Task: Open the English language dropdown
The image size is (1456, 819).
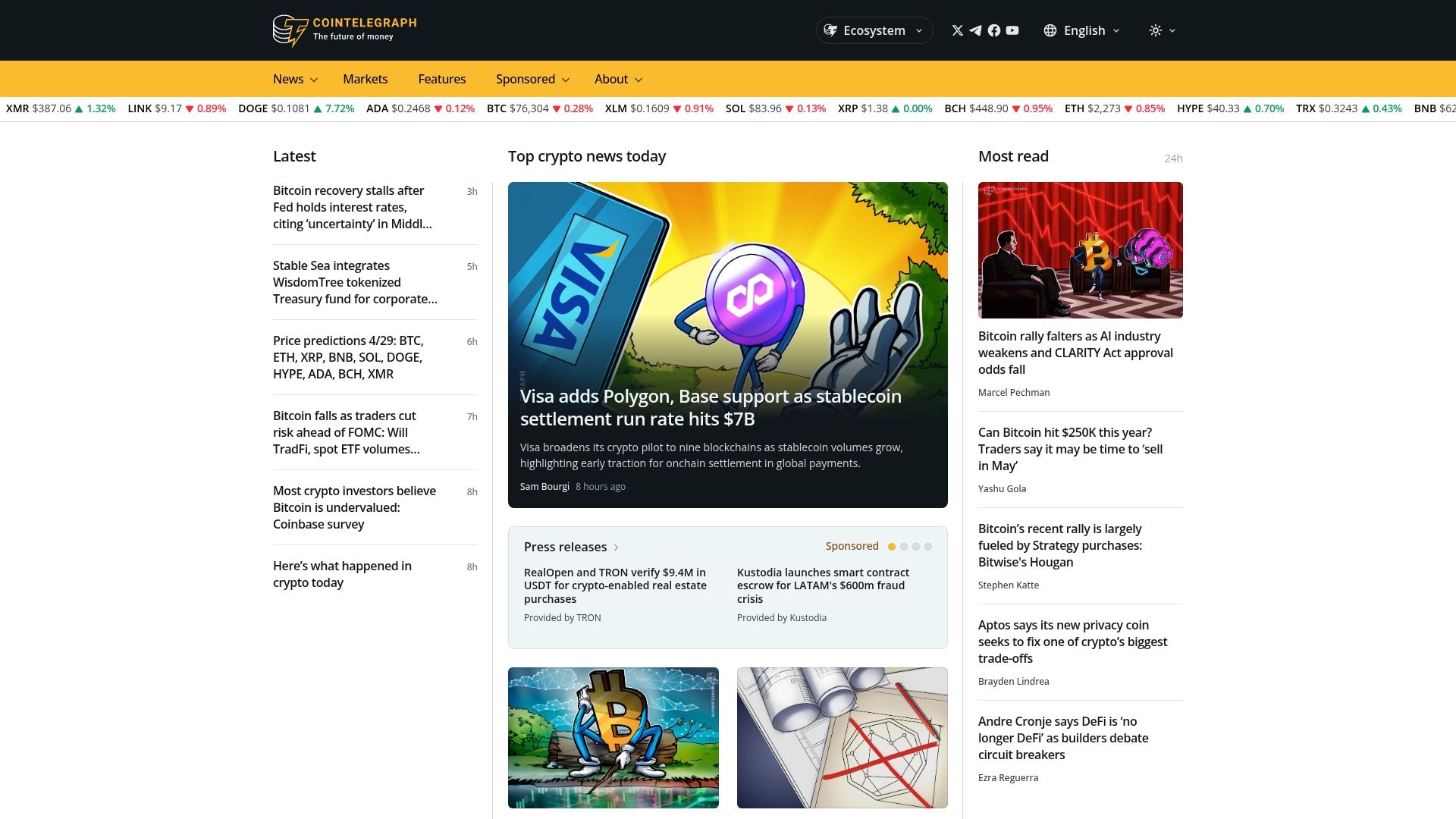Action: point(1082,30)
